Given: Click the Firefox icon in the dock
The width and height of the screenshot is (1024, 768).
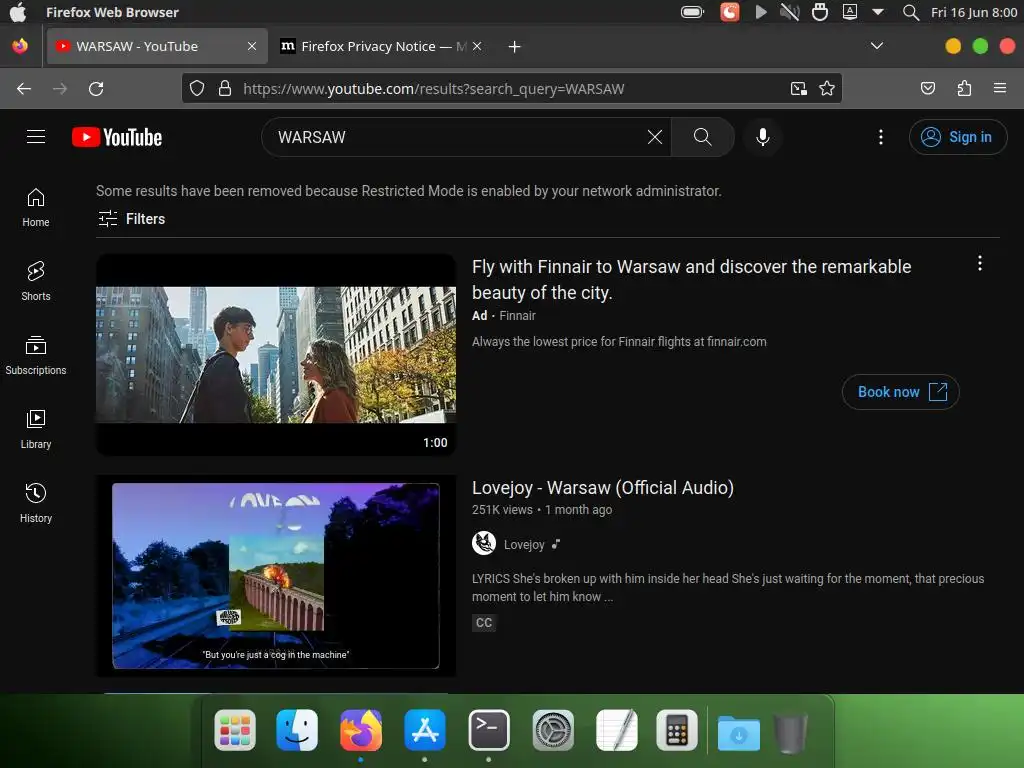Looking at the screenshot, I should (360, 730).
